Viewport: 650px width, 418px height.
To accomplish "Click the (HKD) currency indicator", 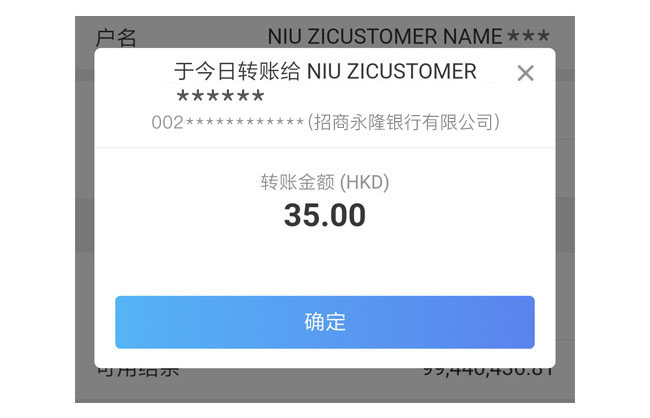I will click(x=364, y=182).
